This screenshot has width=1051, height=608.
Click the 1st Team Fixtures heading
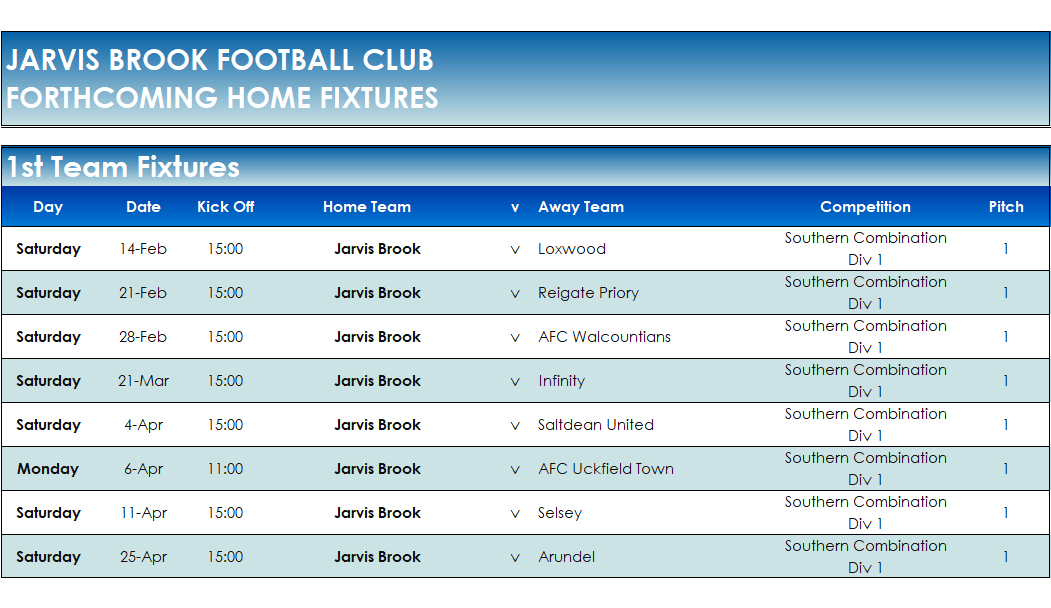(x=123, y=167)
